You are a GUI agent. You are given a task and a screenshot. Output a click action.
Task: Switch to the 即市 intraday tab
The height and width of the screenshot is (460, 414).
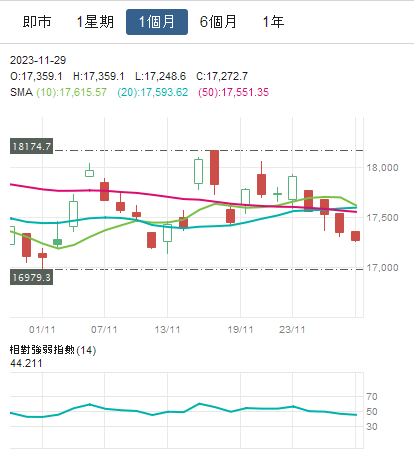37,22
